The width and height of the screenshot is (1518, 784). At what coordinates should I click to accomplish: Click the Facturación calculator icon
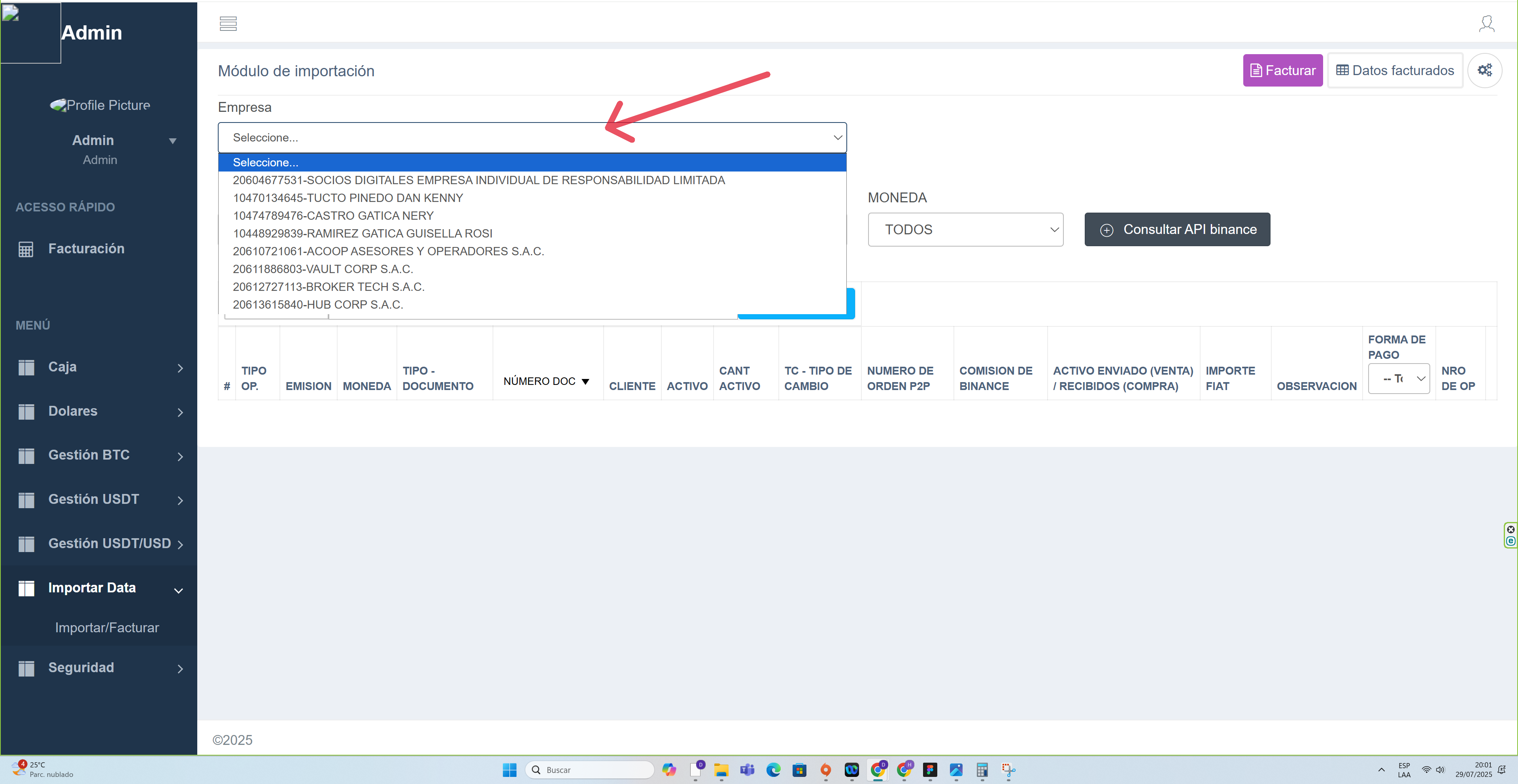pos(26,249)
